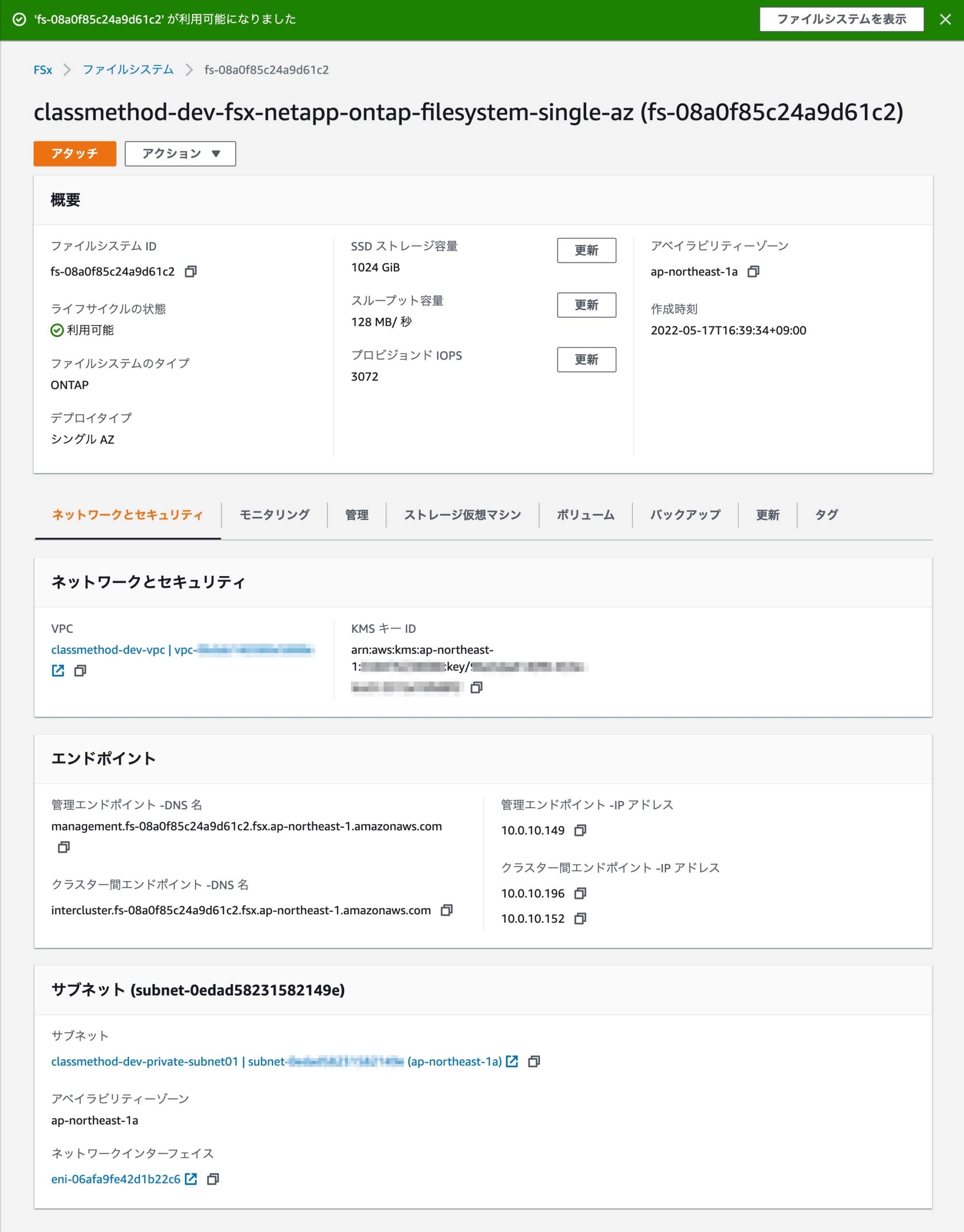
Task: Update SSD storage capacity with 更新 button
Action: [586, 250]
